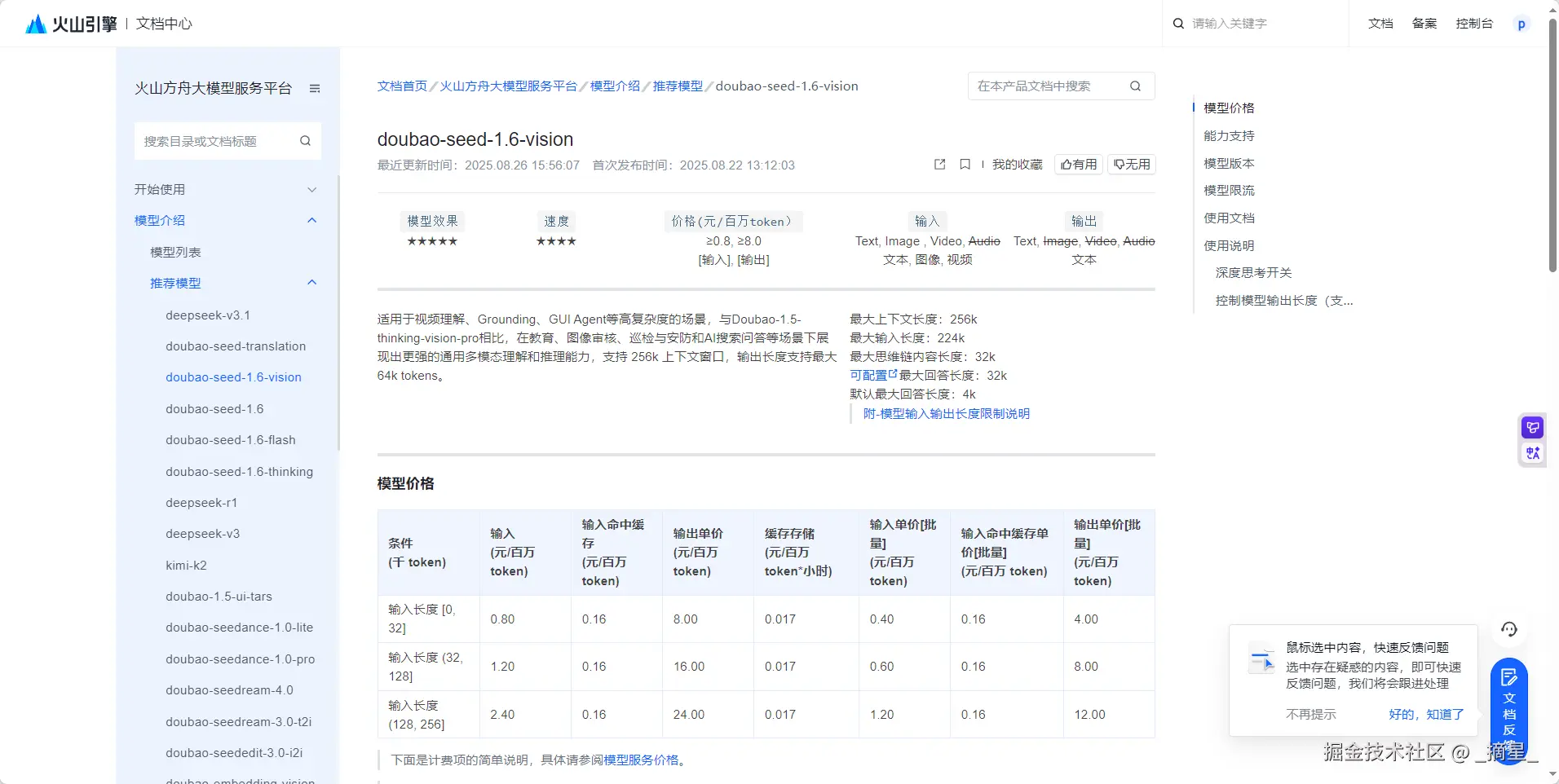1559x784 pixels.
Task: Dismiss popup with 好的，知道了
Action: 1425,714
